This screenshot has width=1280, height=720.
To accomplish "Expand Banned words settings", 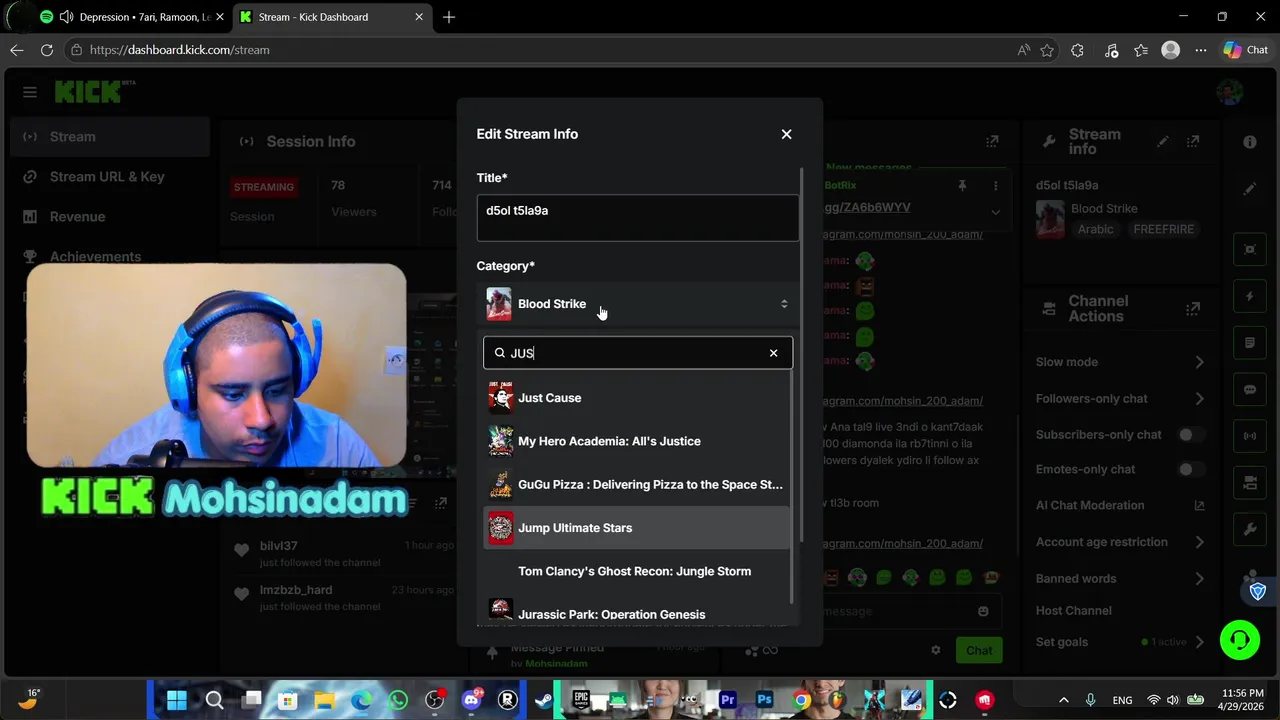I will 1120,578.
